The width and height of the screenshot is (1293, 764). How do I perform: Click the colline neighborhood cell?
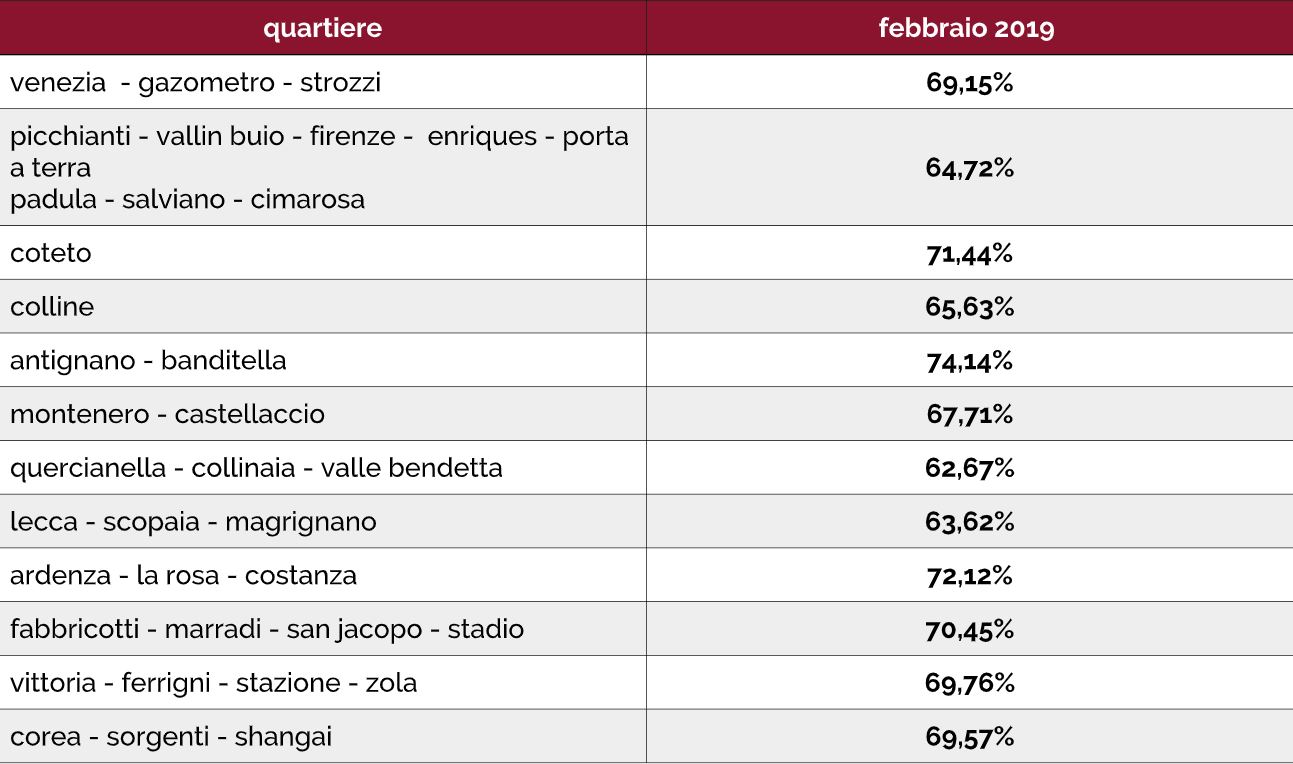[x=52, y=306]
